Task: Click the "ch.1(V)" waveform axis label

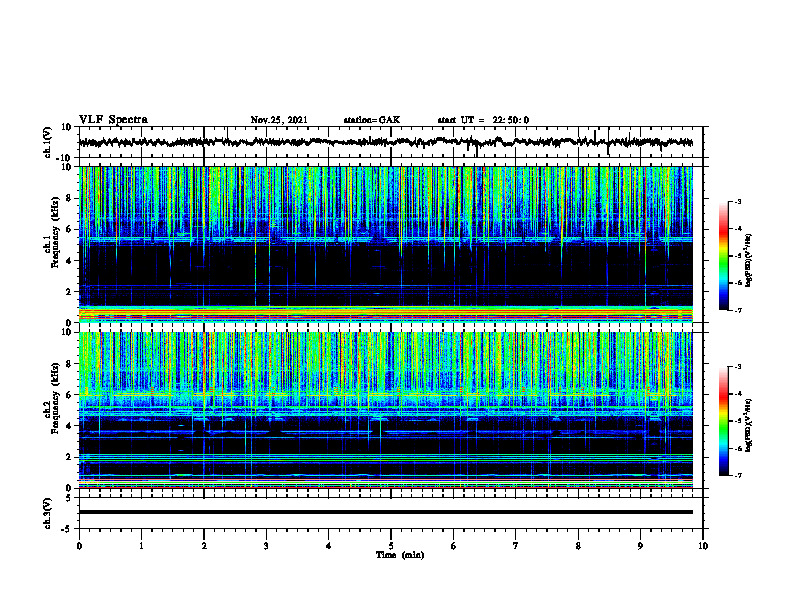Action: click(47, 142)
